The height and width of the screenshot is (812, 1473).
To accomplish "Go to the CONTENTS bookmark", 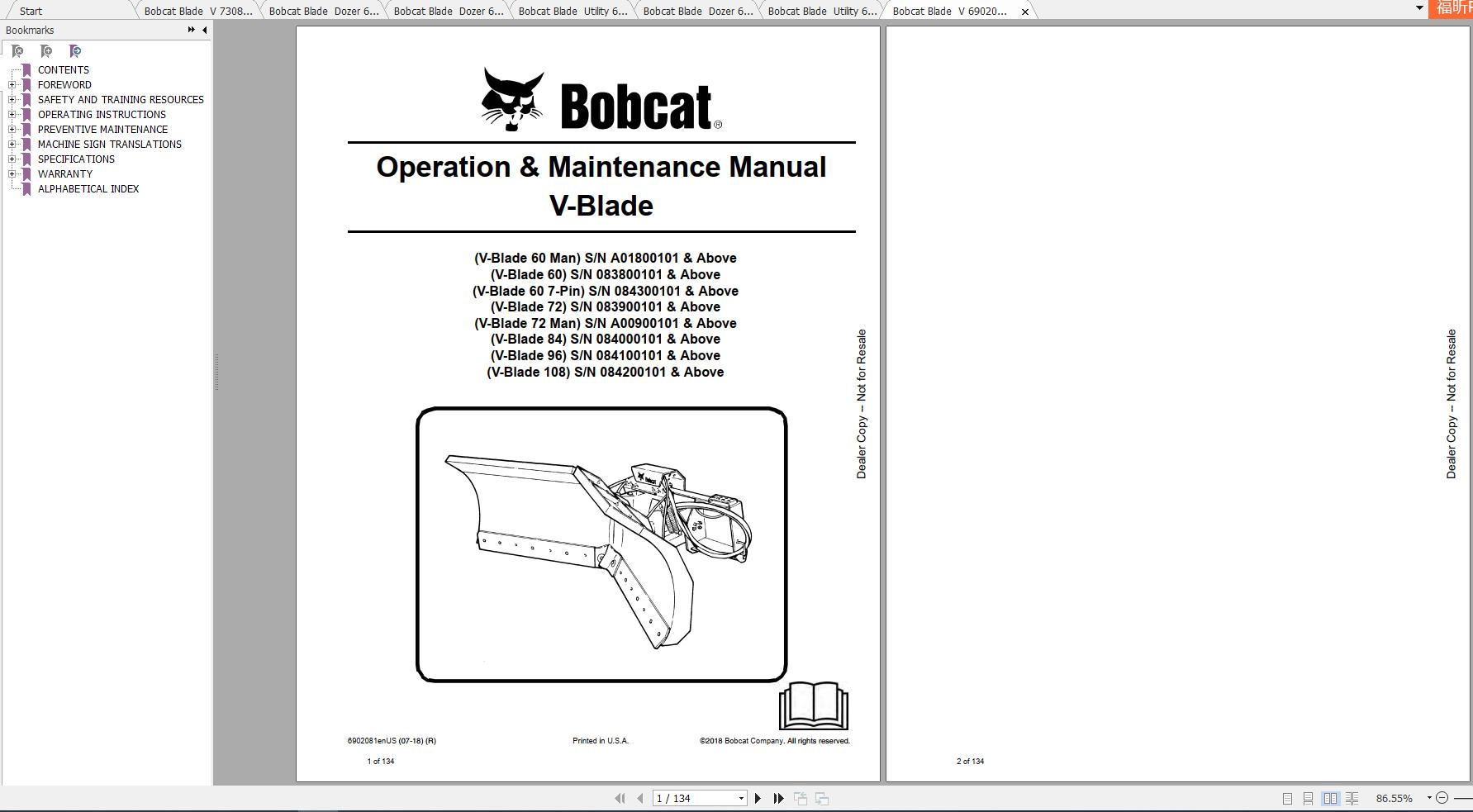I will click(x=64, y=69).
